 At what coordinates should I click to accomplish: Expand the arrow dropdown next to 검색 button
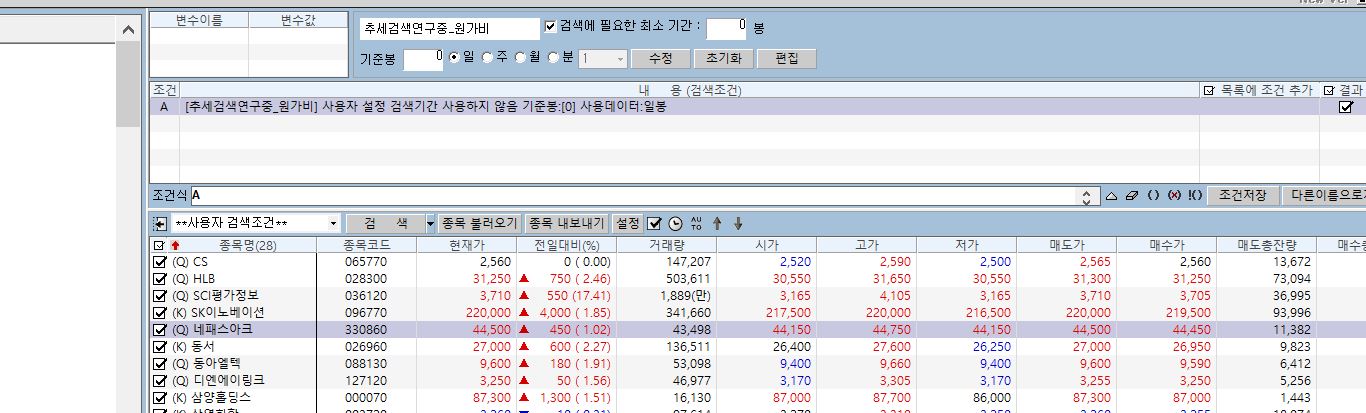click(430, 223)
